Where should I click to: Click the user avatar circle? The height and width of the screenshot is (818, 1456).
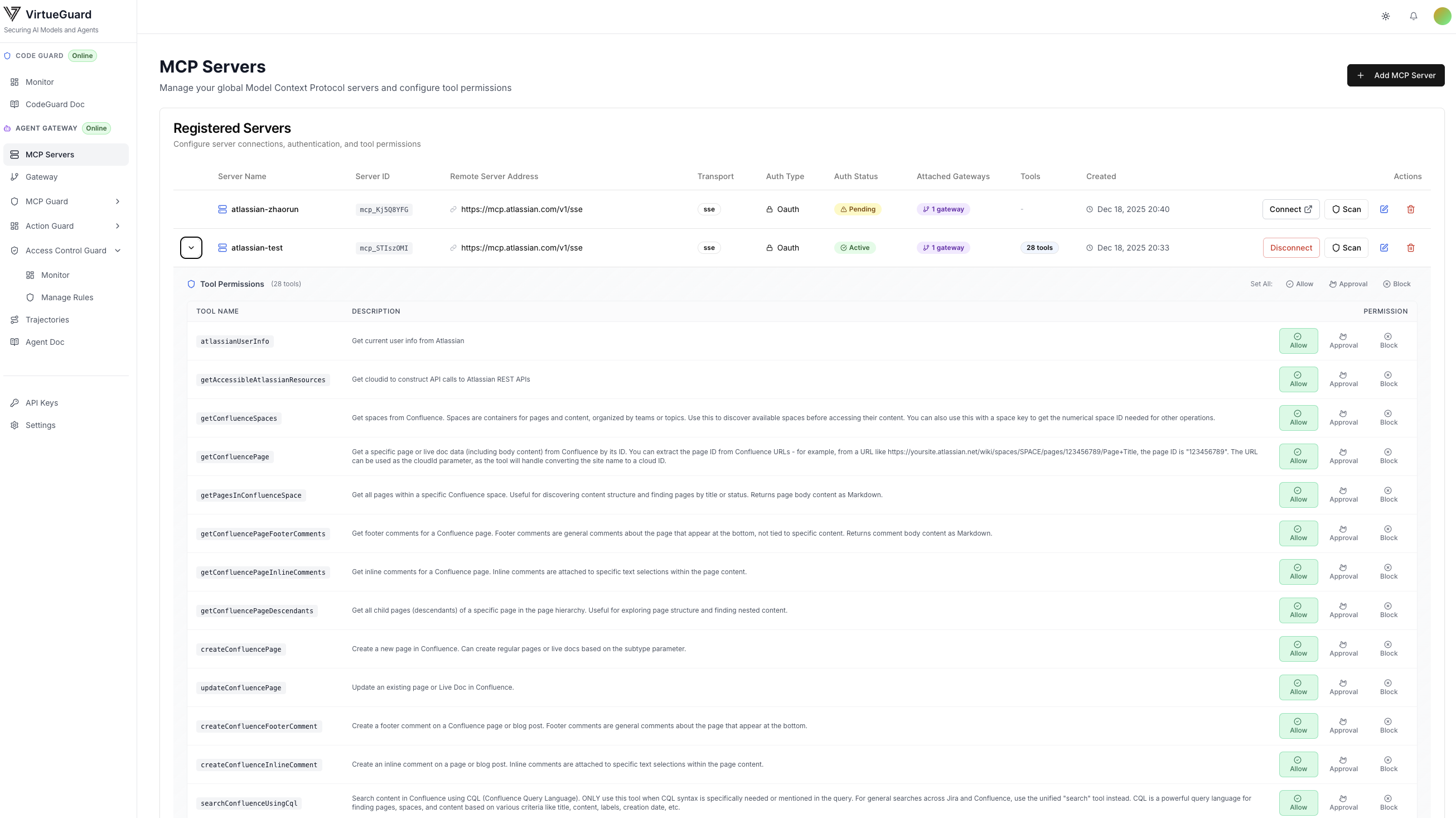(1442, 16)
